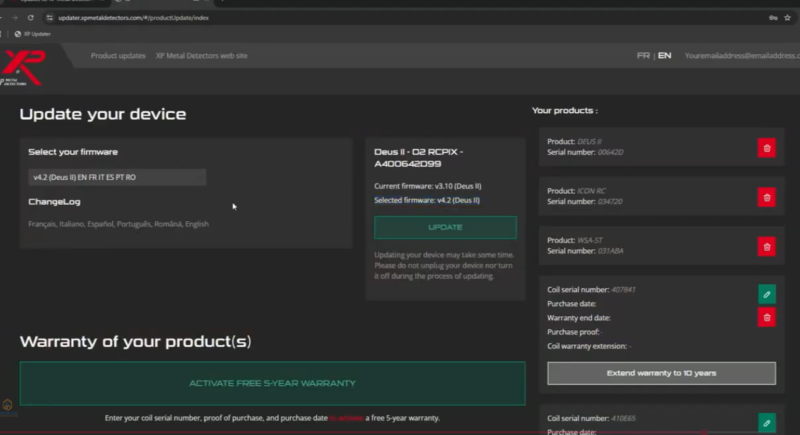Open the password key icon in address bar
Image resolution: width=800 pixels, height=435 pixels.
click(773, 18)
